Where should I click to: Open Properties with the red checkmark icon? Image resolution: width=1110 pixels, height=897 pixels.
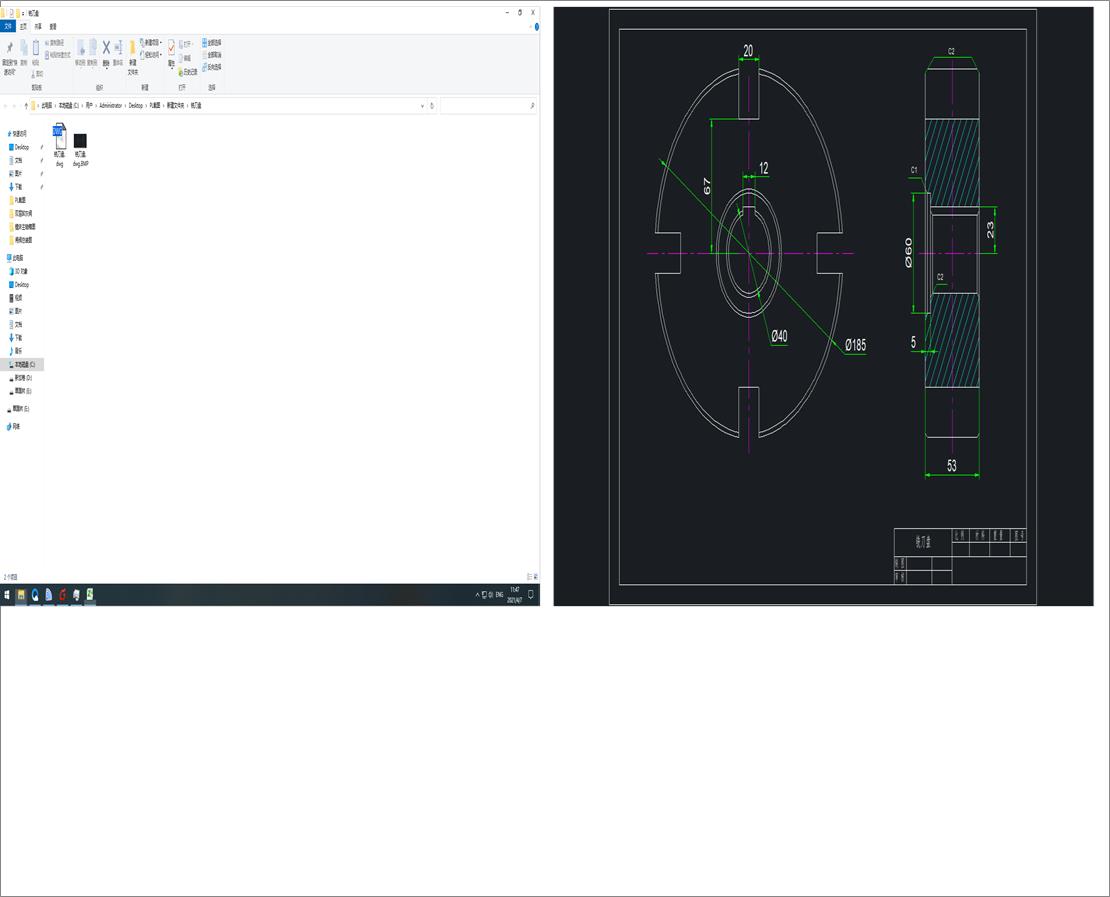tap(171, 54)
